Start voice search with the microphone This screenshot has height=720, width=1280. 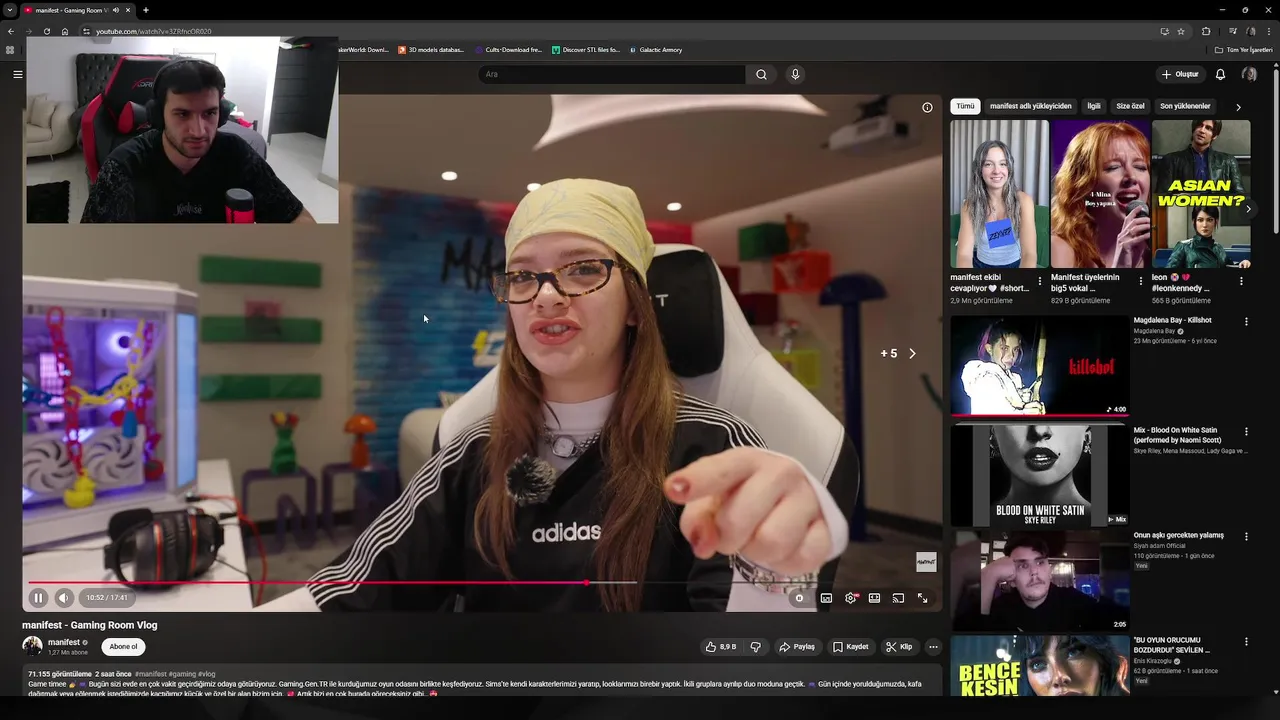click(x=795, y=74)
